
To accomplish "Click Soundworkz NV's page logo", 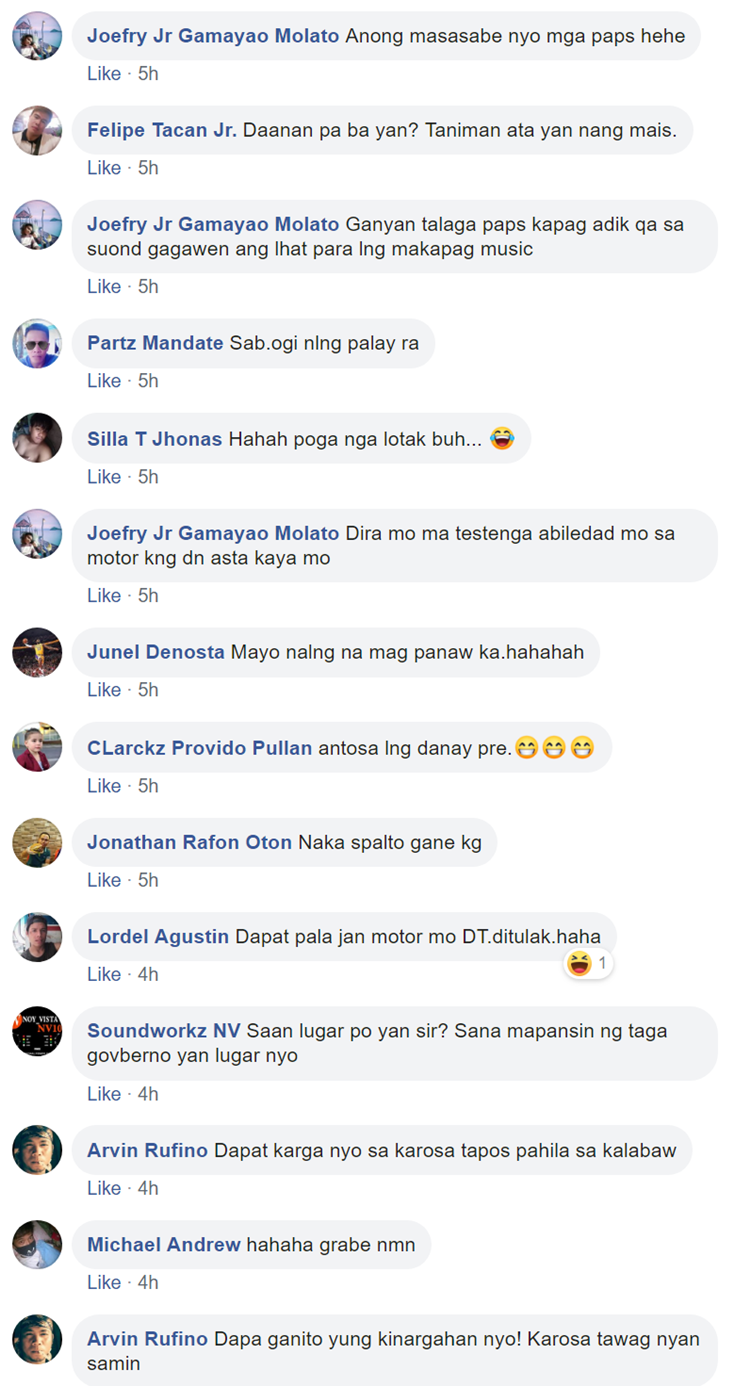I will pyautogui.click(x=37, y=1031).
